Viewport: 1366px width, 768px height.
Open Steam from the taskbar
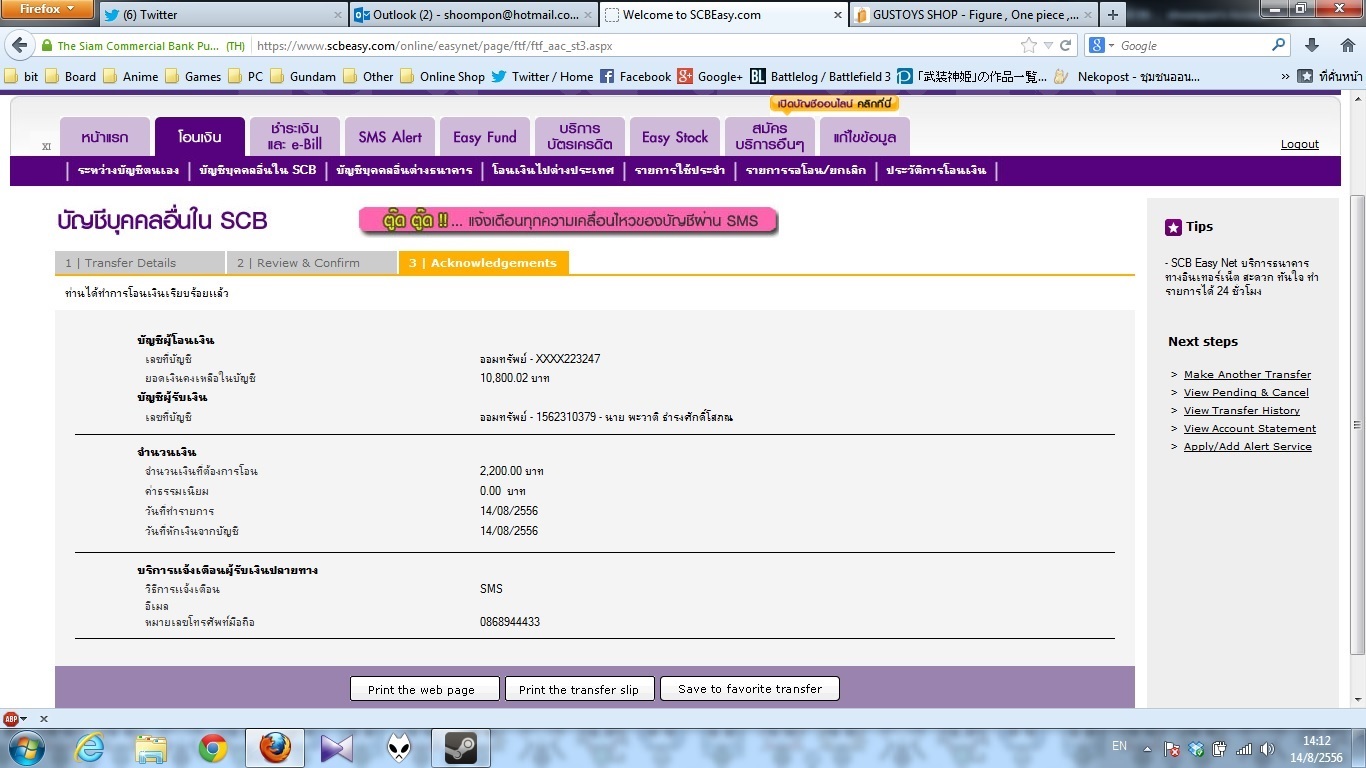tap(460, 748)
